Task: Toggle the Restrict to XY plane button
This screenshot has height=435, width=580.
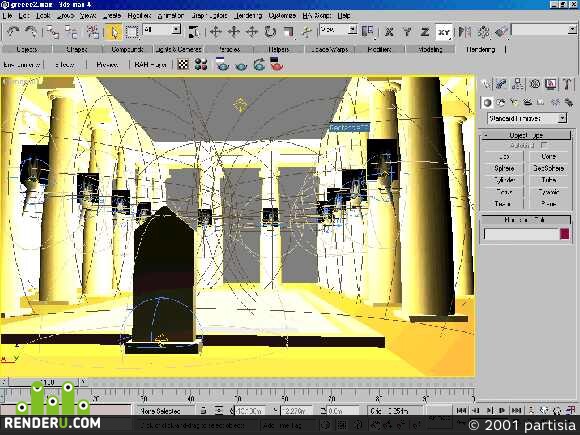Action: pos(444,32)
